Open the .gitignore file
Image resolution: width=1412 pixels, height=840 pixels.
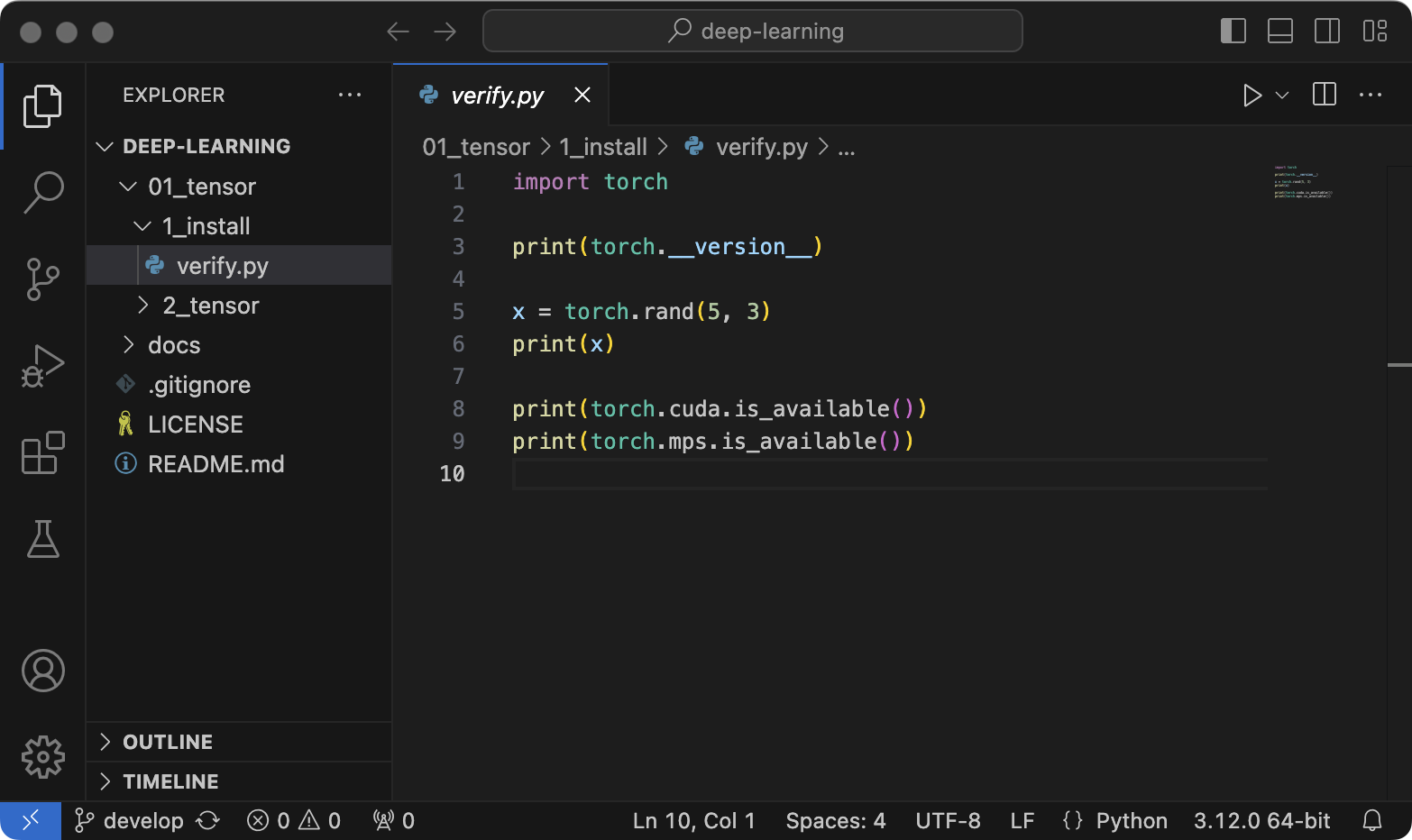coord(239,385)
